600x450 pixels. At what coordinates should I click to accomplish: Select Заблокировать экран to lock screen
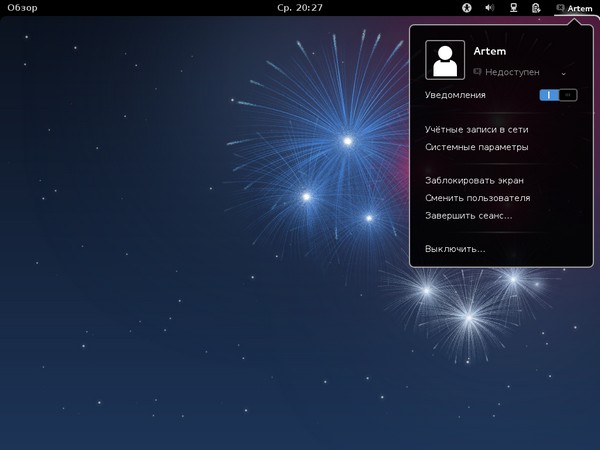click(474, 181)
